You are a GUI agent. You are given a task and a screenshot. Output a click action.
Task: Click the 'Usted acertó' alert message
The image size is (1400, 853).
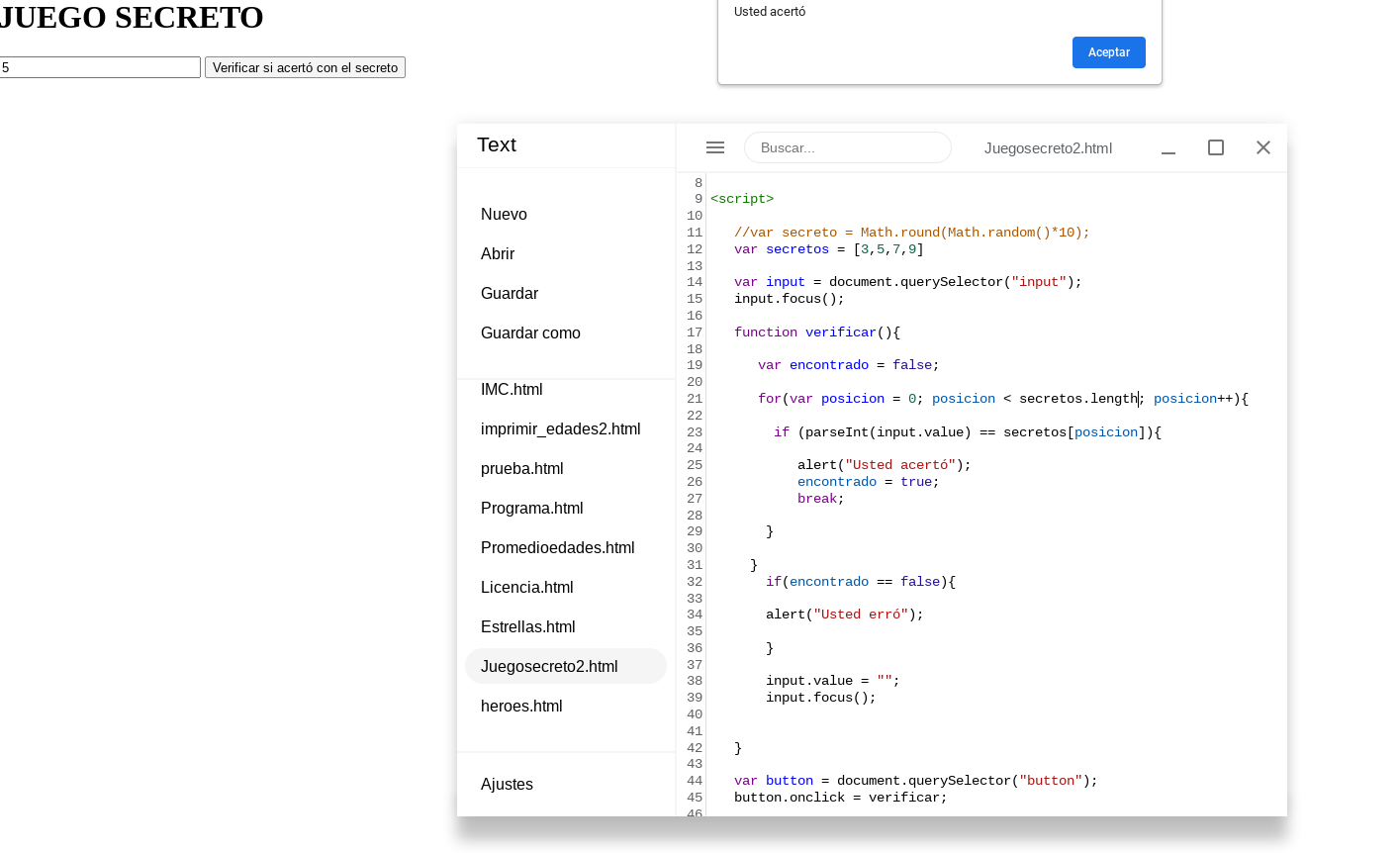click(x=770, y=12)
